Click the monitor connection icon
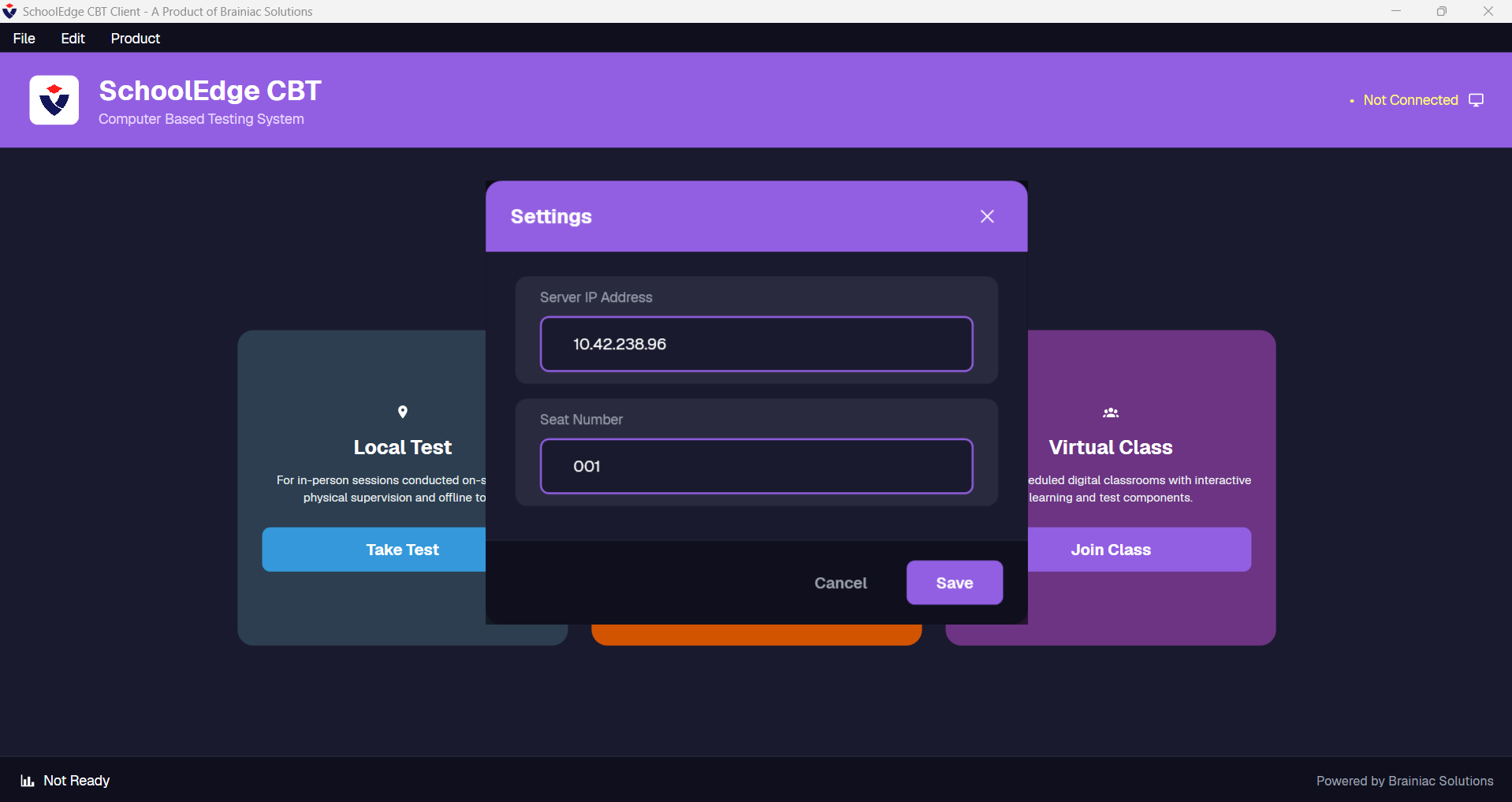 [x=1477, y=100]
